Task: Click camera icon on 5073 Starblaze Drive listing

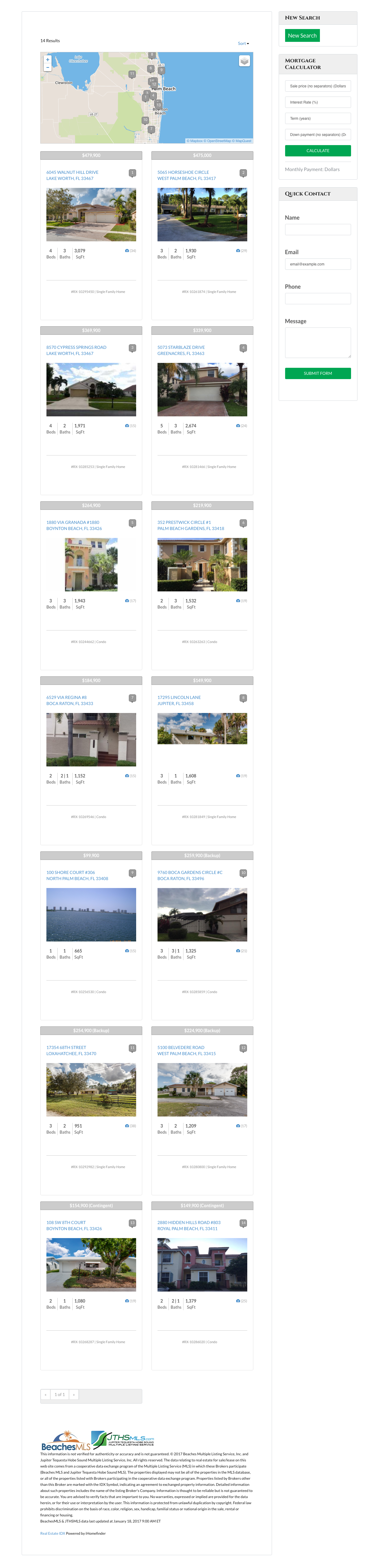Action: [238, 426]
